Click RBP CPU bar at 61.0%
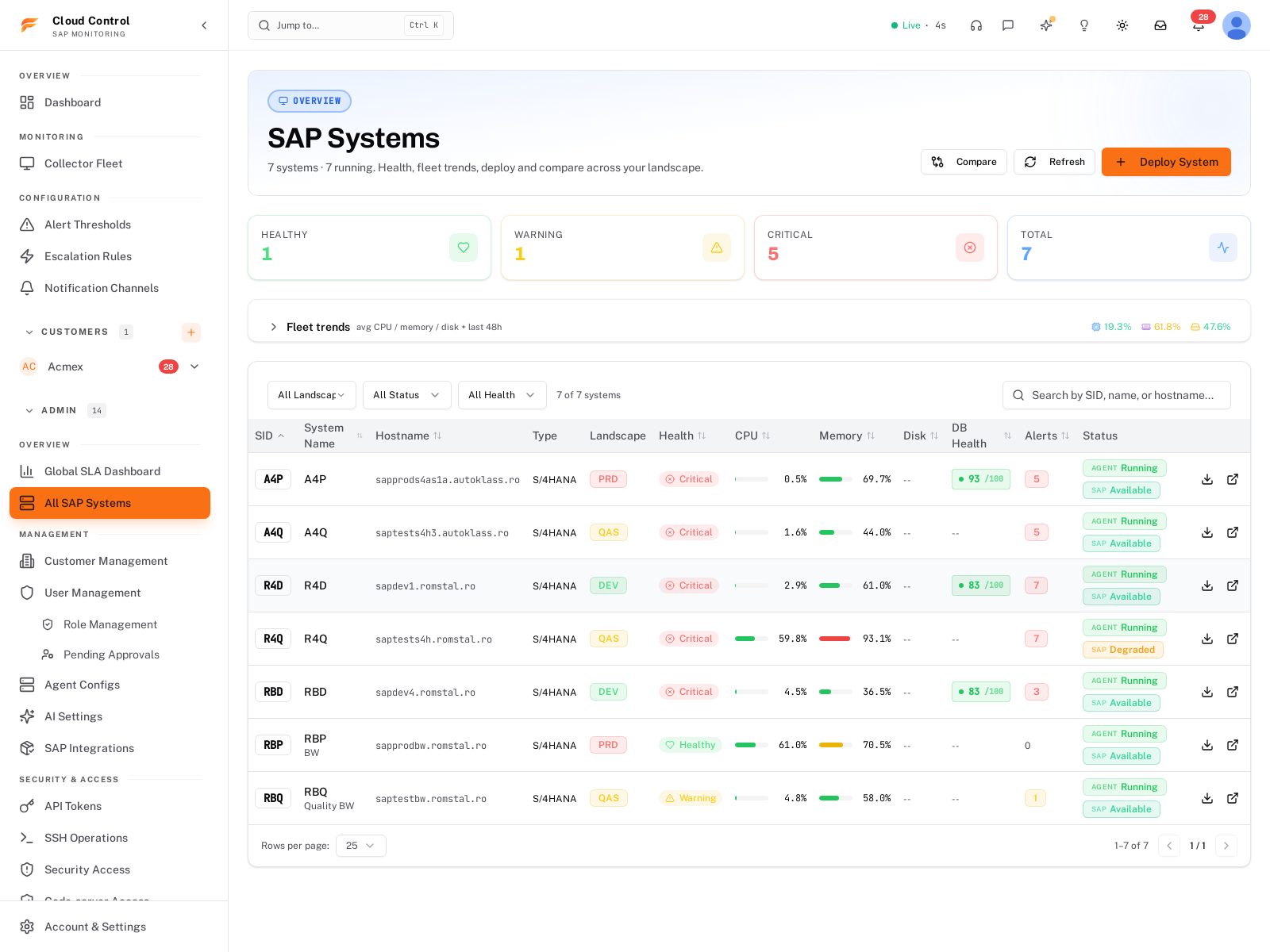The height and width of the screenshot is (952, 1270). tap(751, 745)
